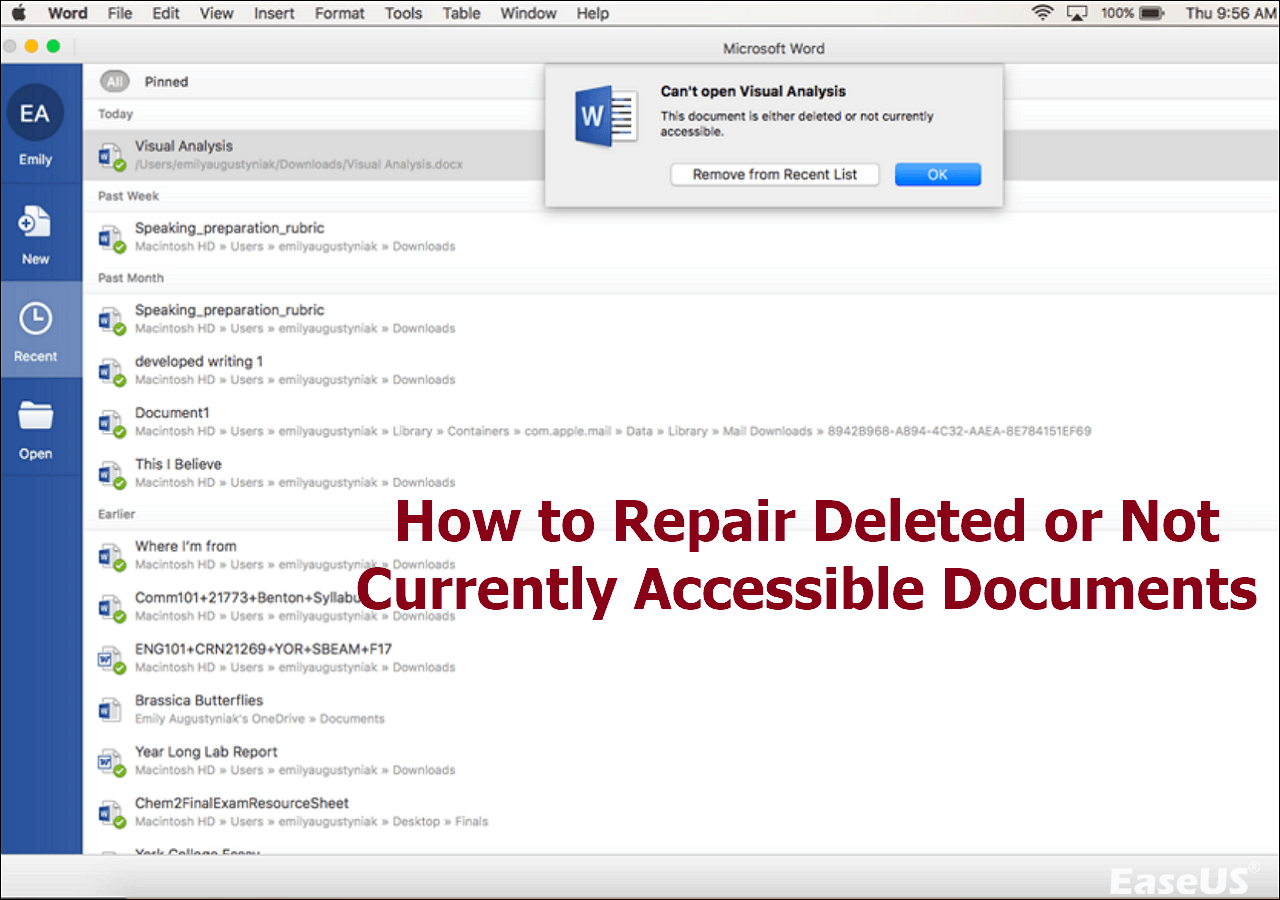The height and width of the screenshot is (900, 1280).
Task: Select the Document1 file icon
Action: click(110, 422)
